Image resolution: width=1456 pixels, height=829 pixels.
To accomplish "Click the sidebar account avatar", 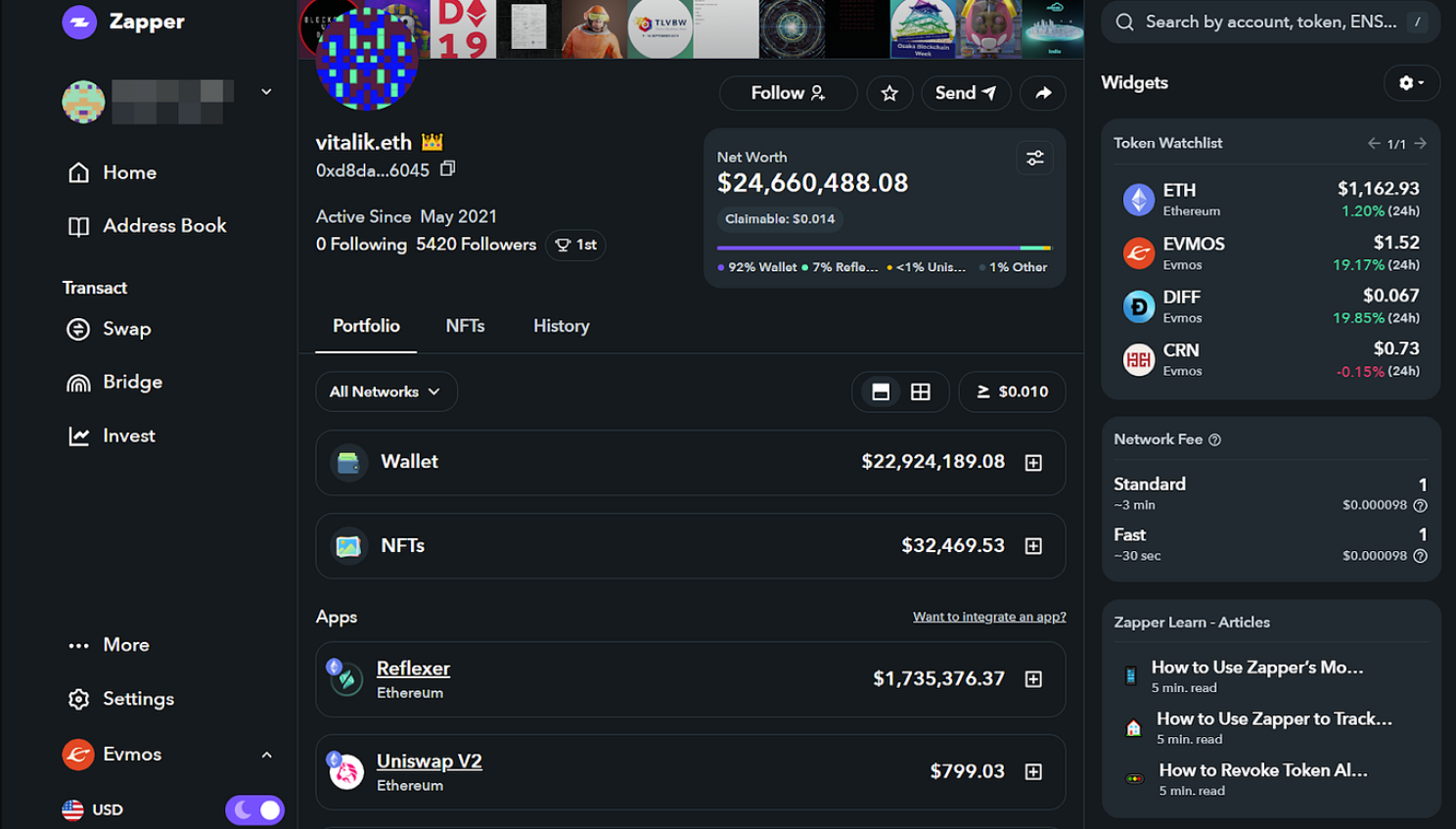I will [83, 102].
